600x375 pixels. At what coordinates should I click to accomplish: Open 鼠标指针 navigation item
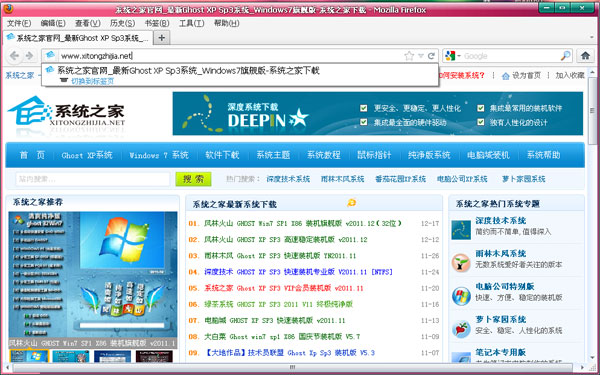tap(374, 155)
